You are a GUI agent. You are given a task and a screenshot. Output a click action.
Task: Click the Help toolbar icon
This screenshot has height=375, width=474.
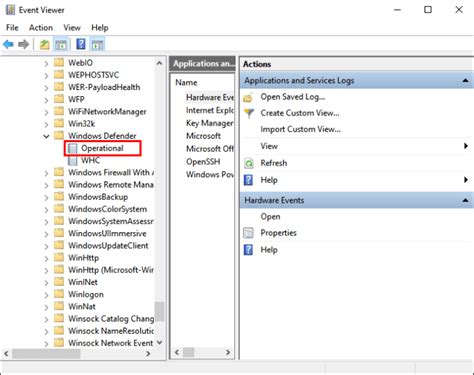coord(81,44)
